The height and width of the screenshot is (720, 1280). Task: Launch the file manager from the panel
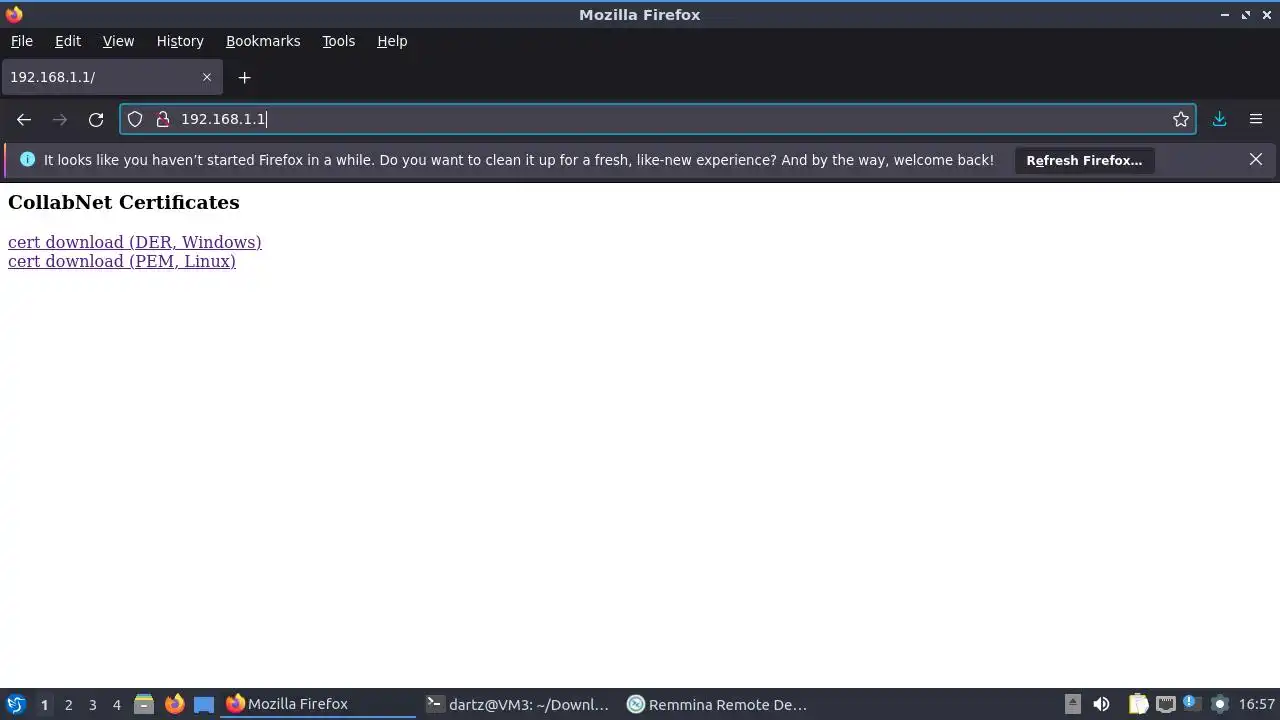(144, 704)
